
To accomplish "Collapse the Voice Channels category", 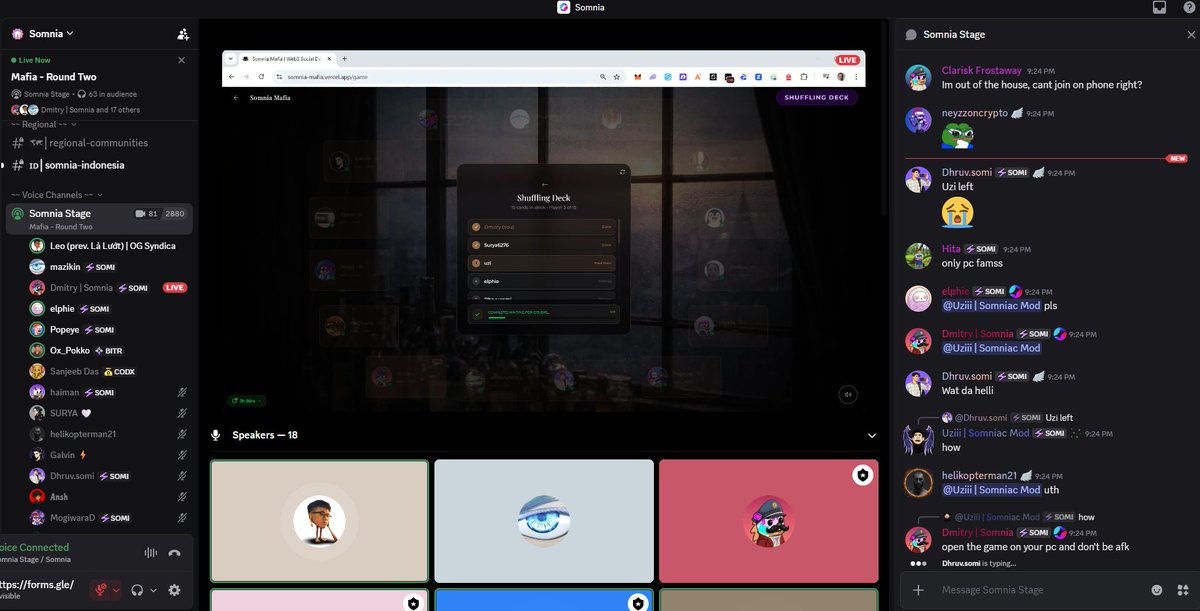I will [x=57, y=194].
